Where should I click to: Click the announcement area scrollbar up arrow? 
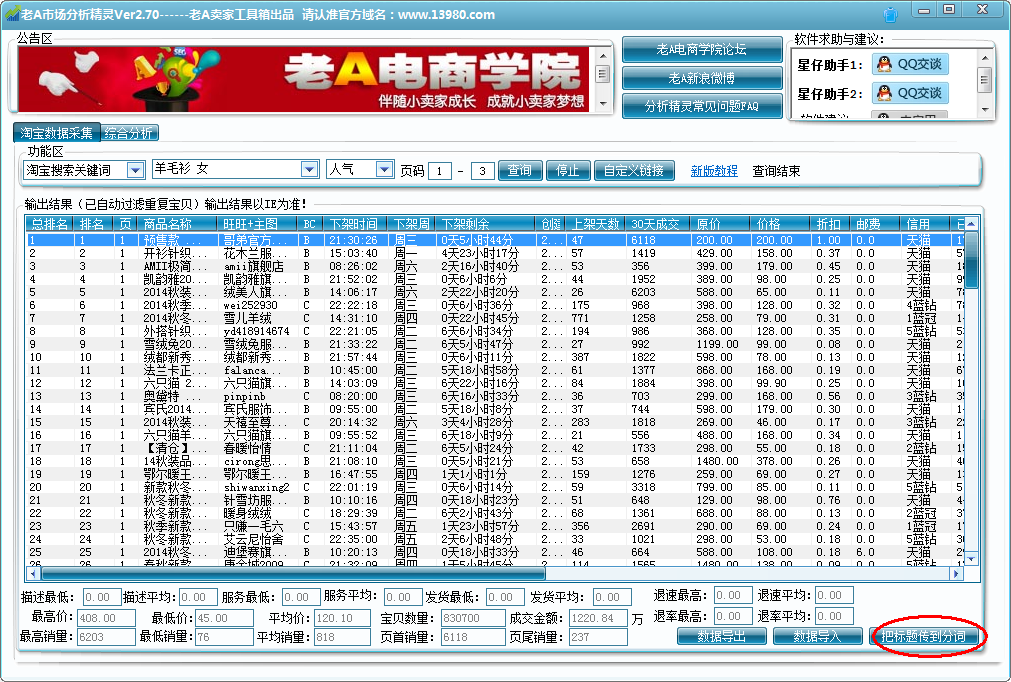[603, 56]
